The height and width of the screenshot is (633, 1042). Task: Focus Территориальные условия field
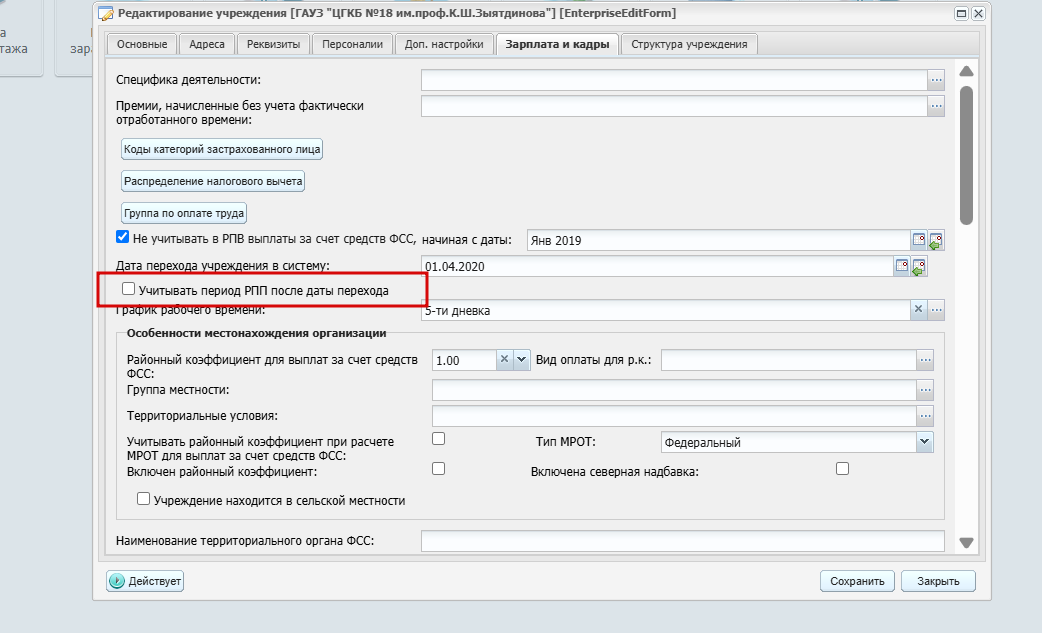[x=675, y=416]
